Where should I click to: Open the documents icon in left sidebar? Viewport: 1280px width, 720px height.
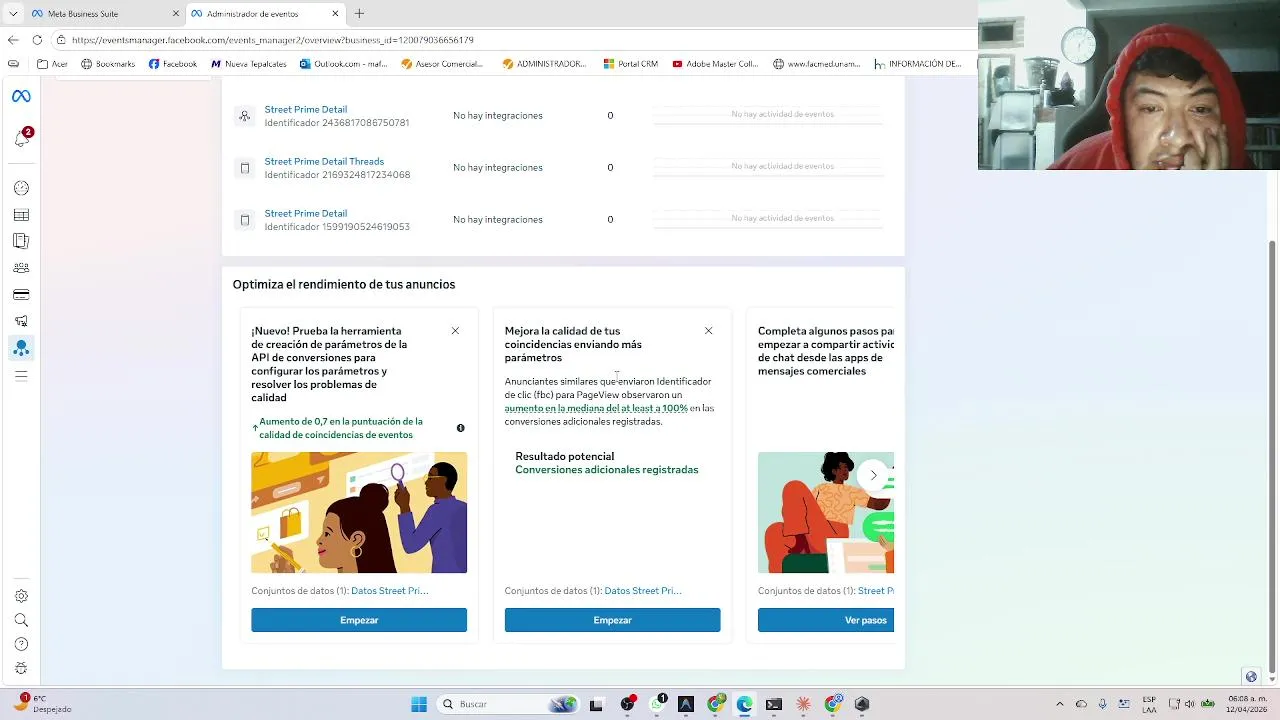click(21, 241)
